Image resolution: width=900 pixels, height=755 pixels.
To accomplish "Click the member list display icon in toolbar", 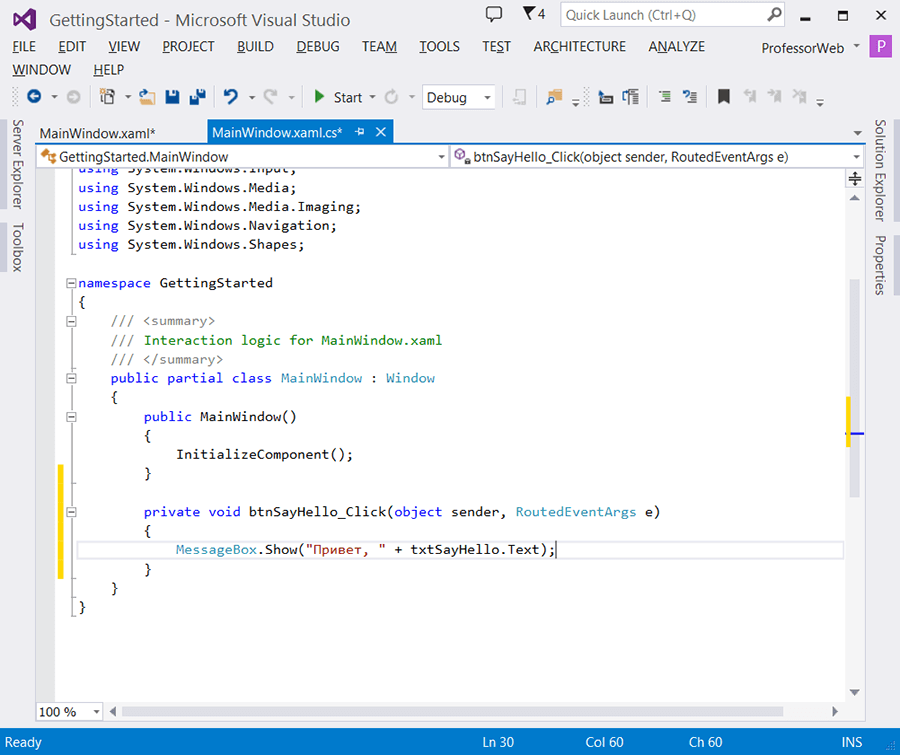I will pyautogui.click(x=606, y=98).
